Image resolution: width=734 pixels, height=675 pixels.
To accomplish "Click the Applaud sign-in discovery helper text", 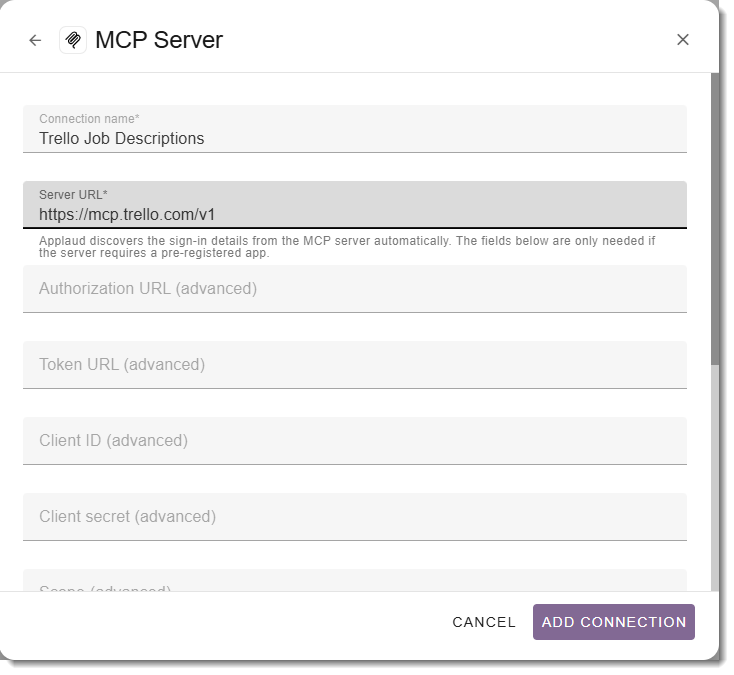I will (347, 247).
